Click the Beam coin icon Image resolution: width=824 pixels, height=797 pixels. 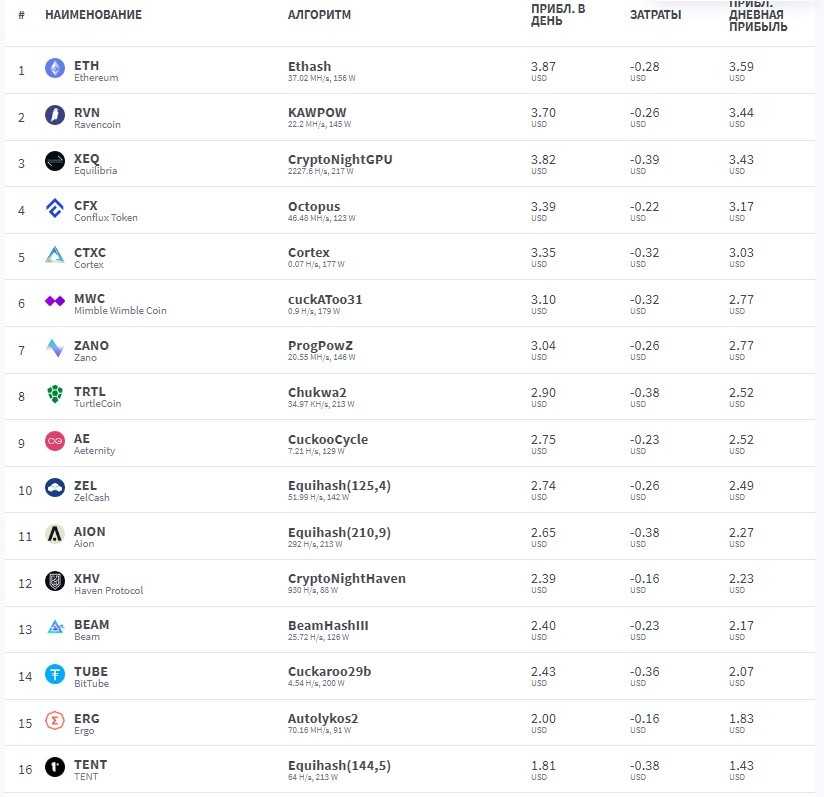[55, 627]
